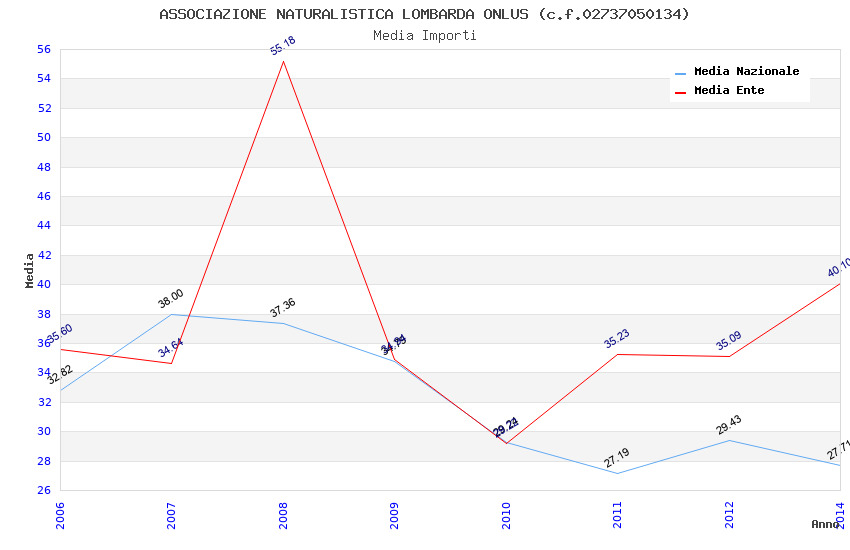The height and width of the screenshot is (550, 850).
Task: Click the 32 tick on the y-axis
Action: (44, 402)
